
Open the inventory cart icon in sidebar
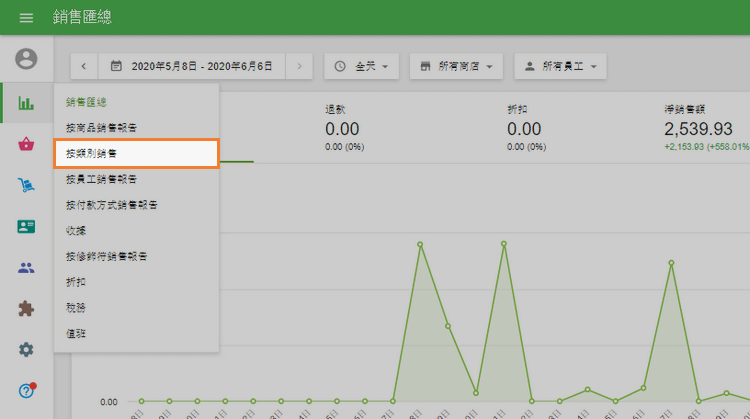26,185
